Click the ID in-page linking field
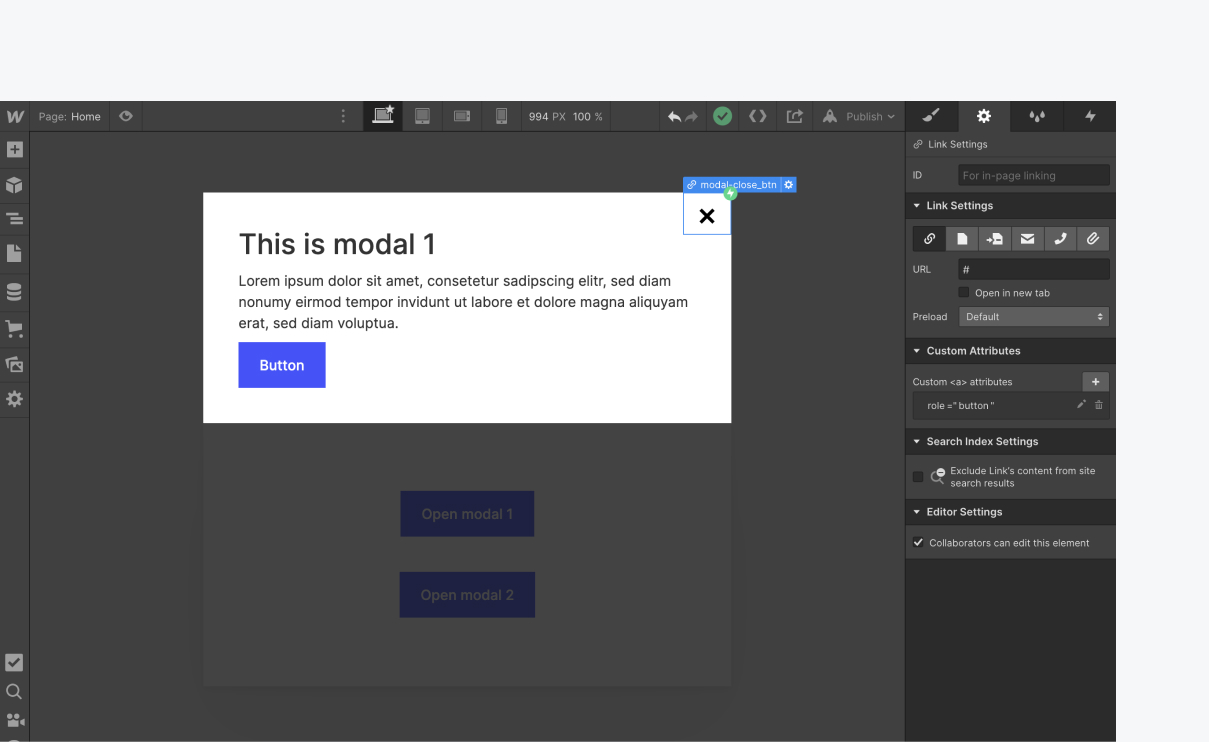 1034,175
